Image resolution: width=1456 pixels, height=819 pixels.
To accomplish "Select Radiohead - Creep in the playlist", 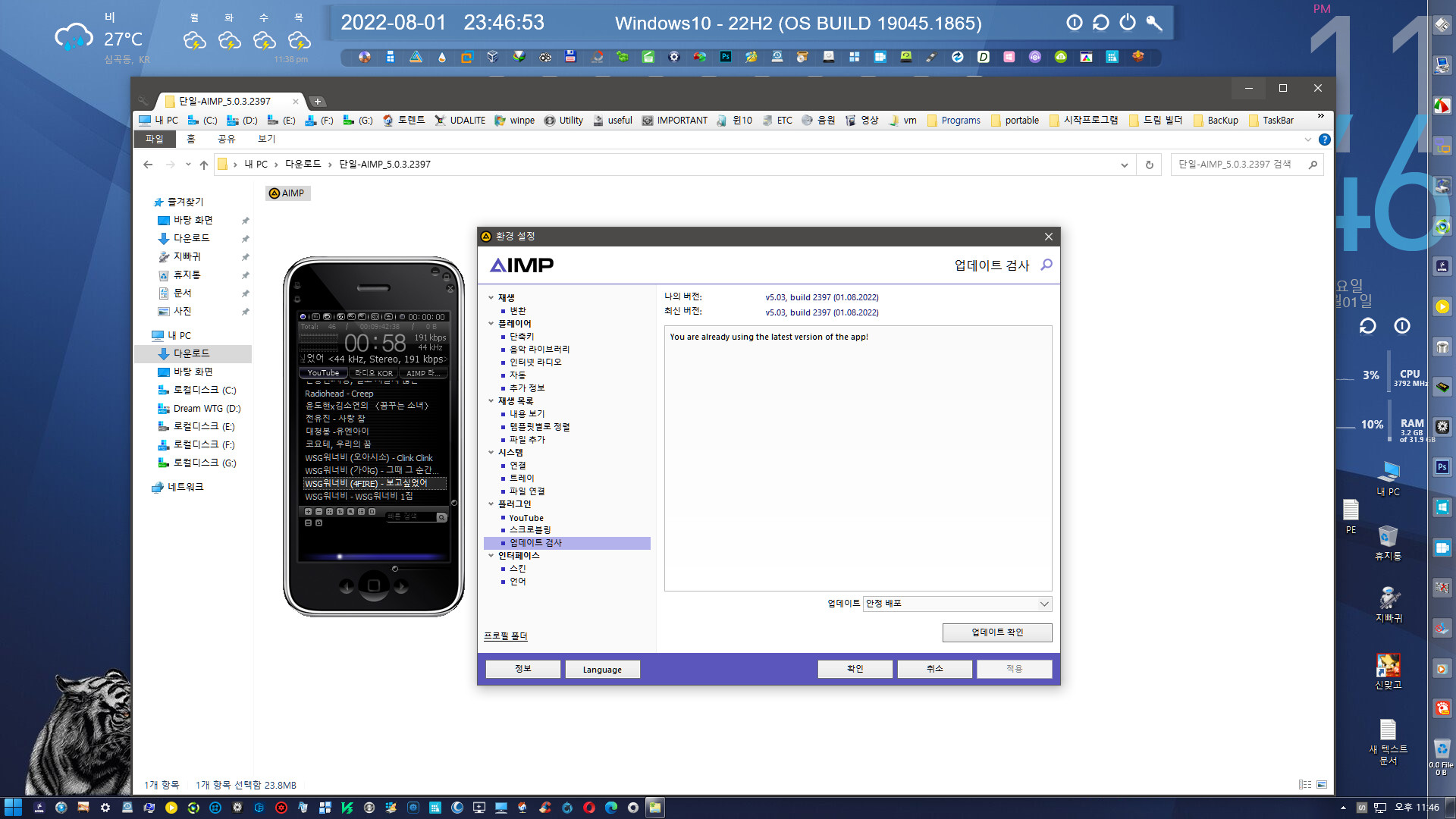I will [x=339, y=394].
